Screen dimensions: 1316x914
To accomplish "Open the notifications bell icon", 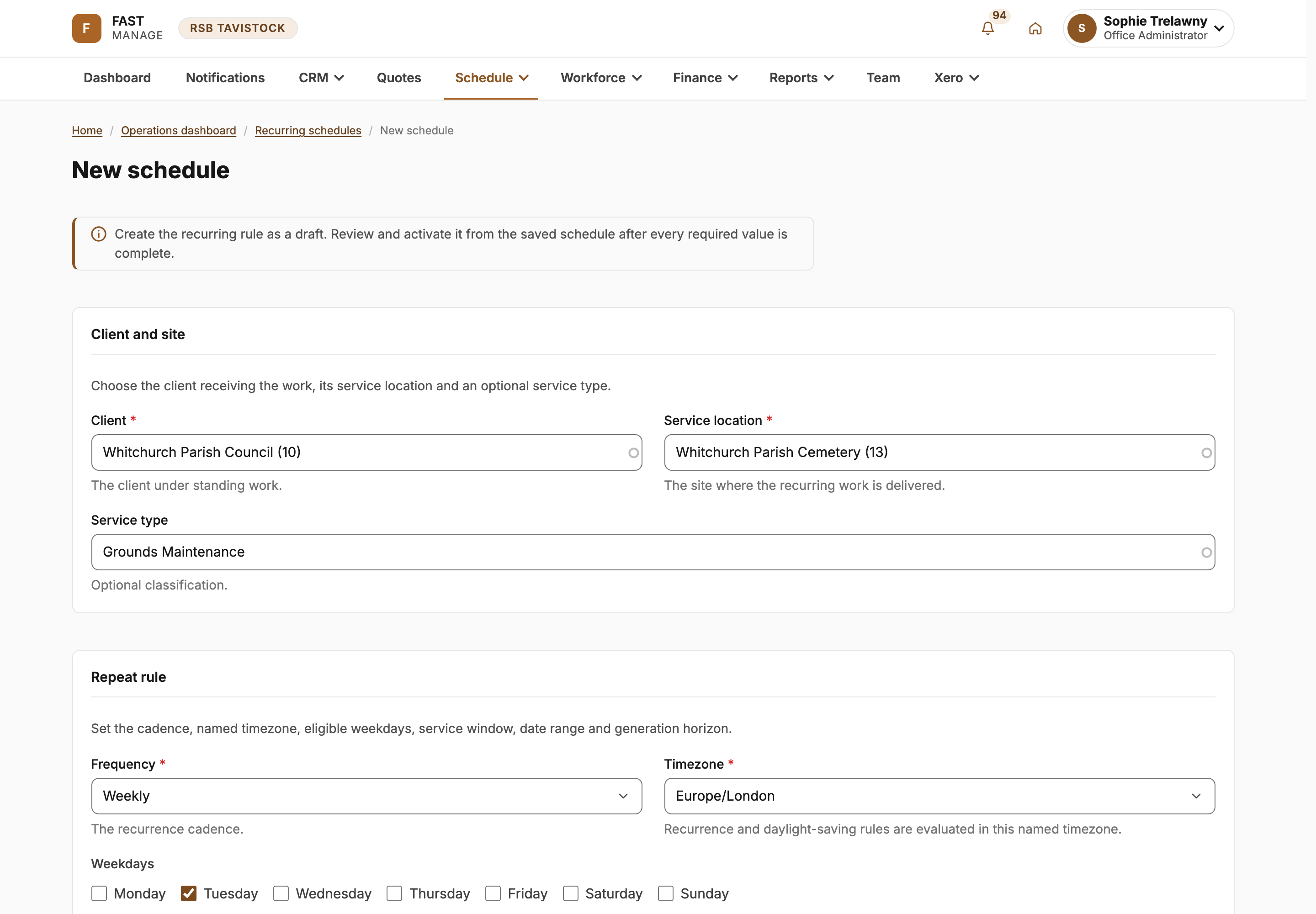I will 987,29.
